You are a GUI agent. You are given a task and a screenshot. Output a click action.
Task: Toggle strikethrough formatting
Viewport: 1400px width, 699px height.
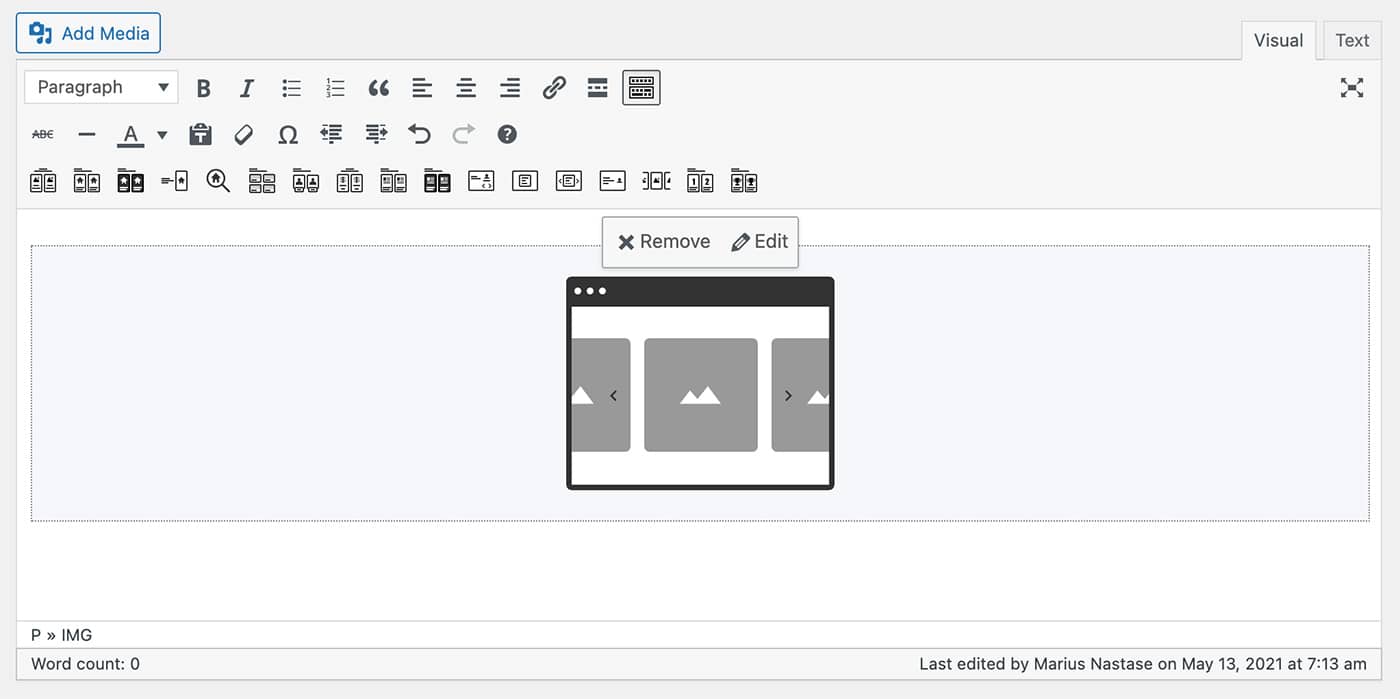pyautogui.click(x=43, y=134)
